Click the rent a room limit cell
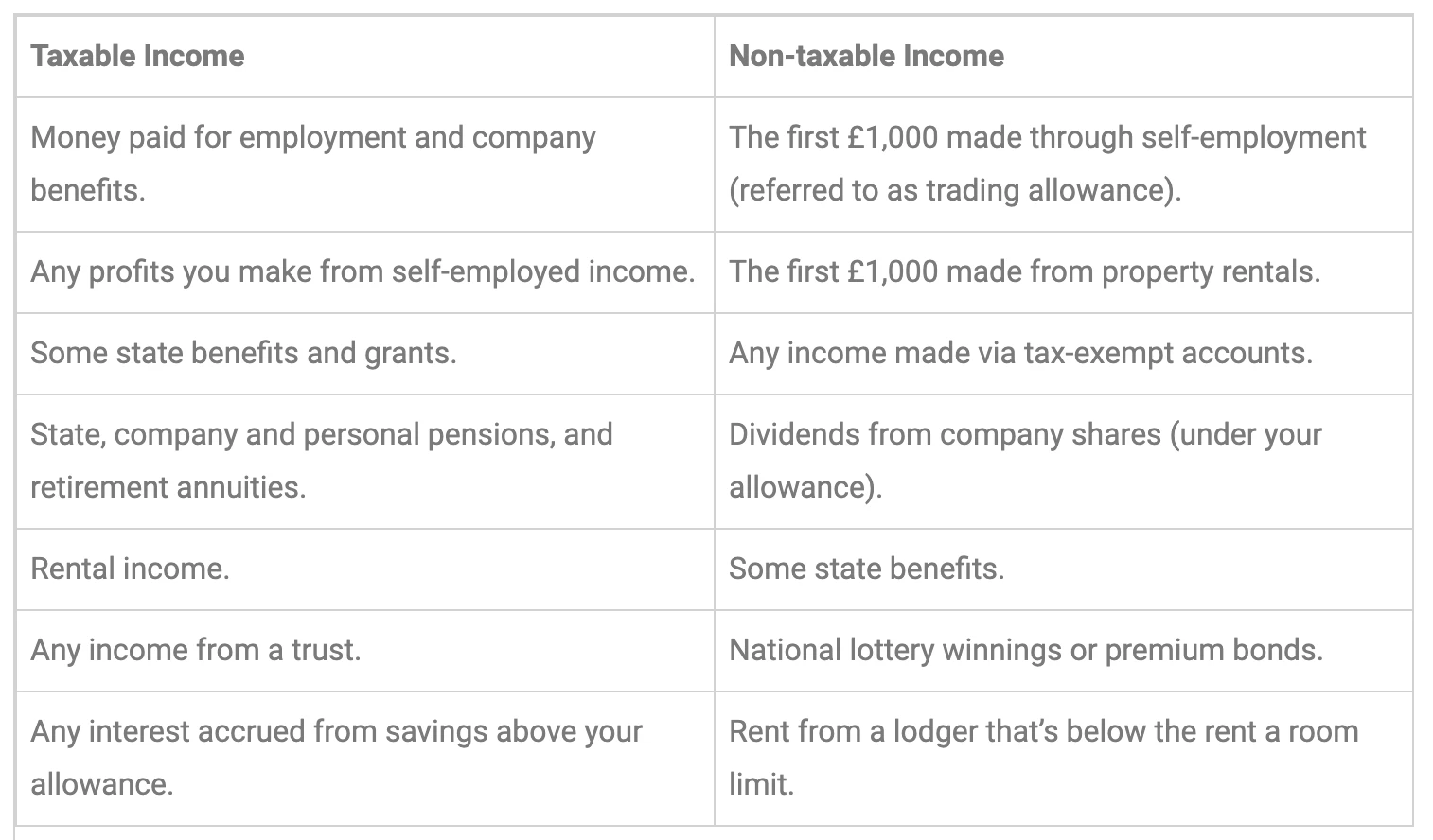The image size is (1433, 840). [1063, 759]
